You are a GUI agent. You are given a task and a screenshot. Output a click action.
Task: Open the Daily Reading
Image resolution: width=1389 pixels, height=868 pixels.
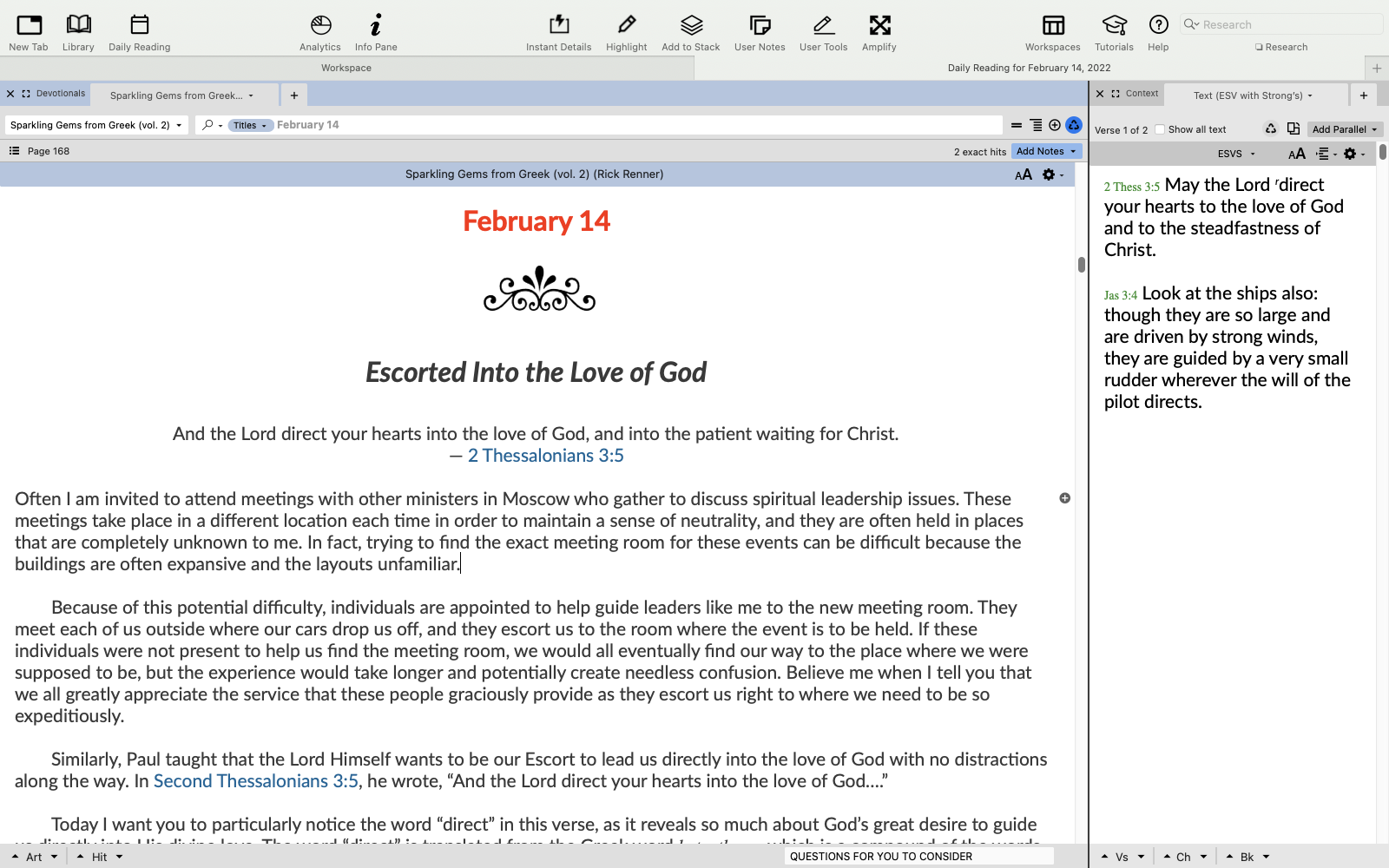pyautogui.click(x=140, y=33)
